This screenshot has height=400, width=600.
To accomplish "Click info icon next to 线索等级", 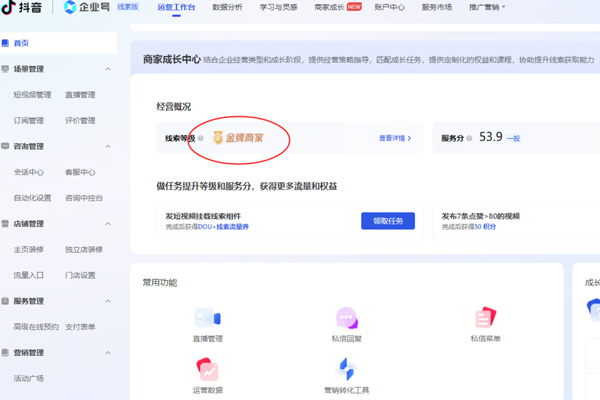I will 201,138.
